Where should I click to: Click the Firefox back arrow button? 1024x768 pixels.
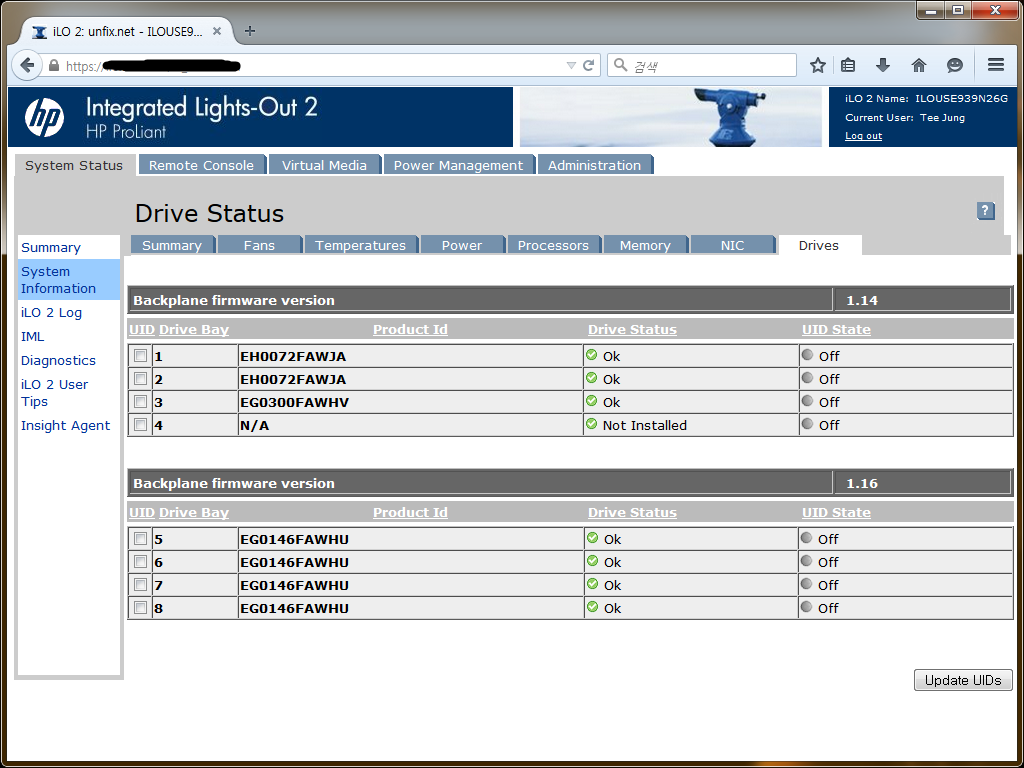[27, 65]
